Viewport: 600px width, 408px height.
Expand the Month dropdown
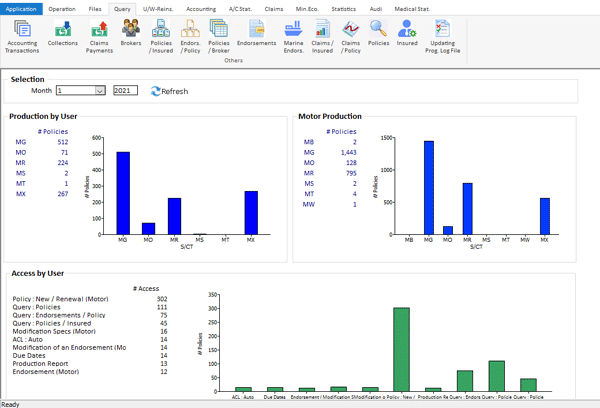click(99, 91)
